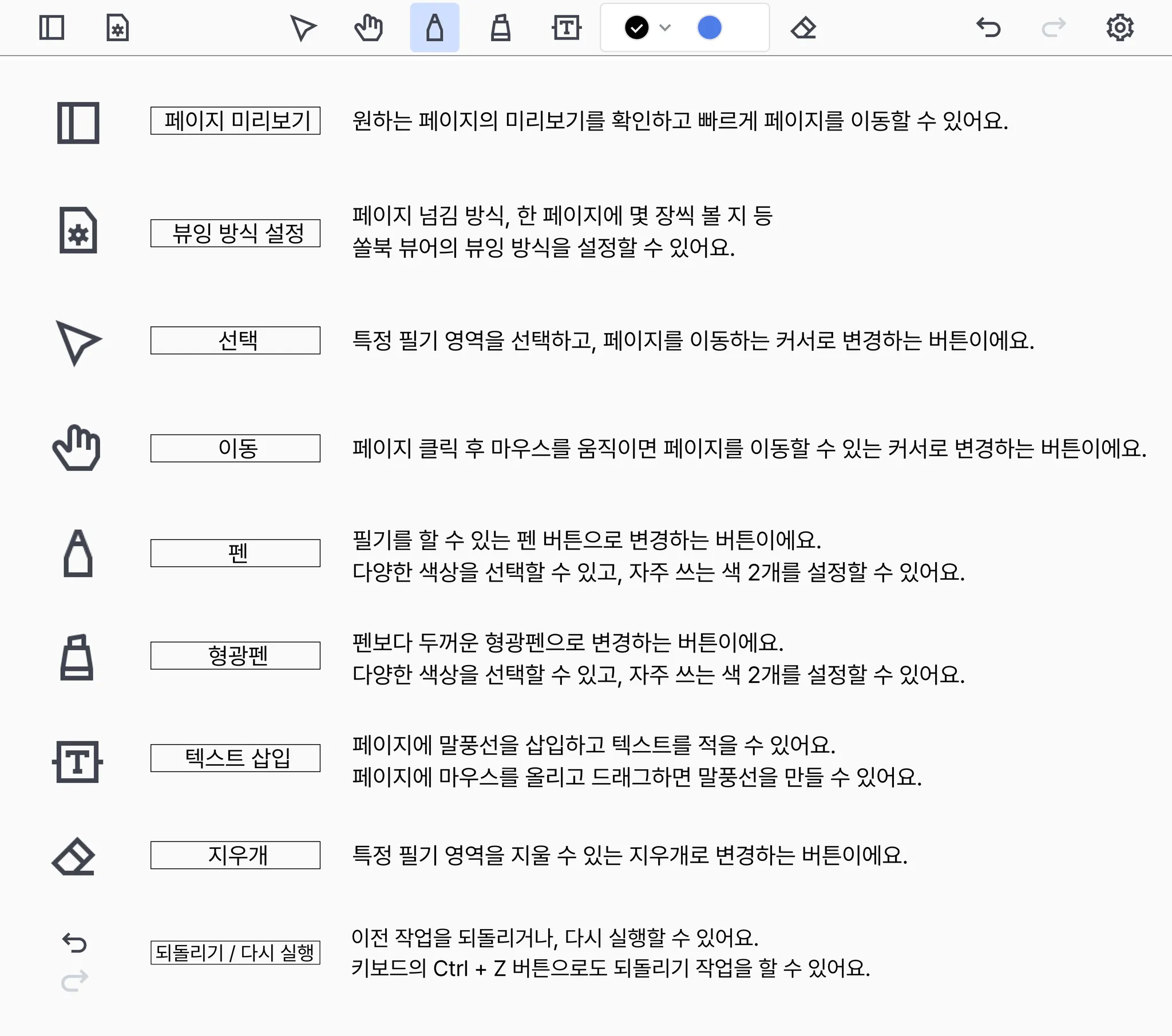The height and width of the screenshot is (1036, 1172).
Task: Click the greyed redo arrow in toolbar
Action: click(1054, 27)
